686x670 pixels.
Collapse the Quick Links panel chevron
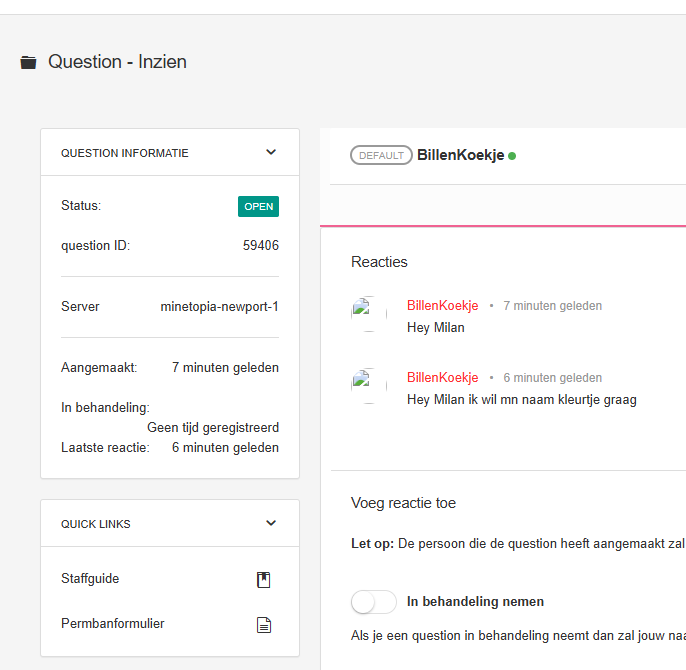[271, 523]
